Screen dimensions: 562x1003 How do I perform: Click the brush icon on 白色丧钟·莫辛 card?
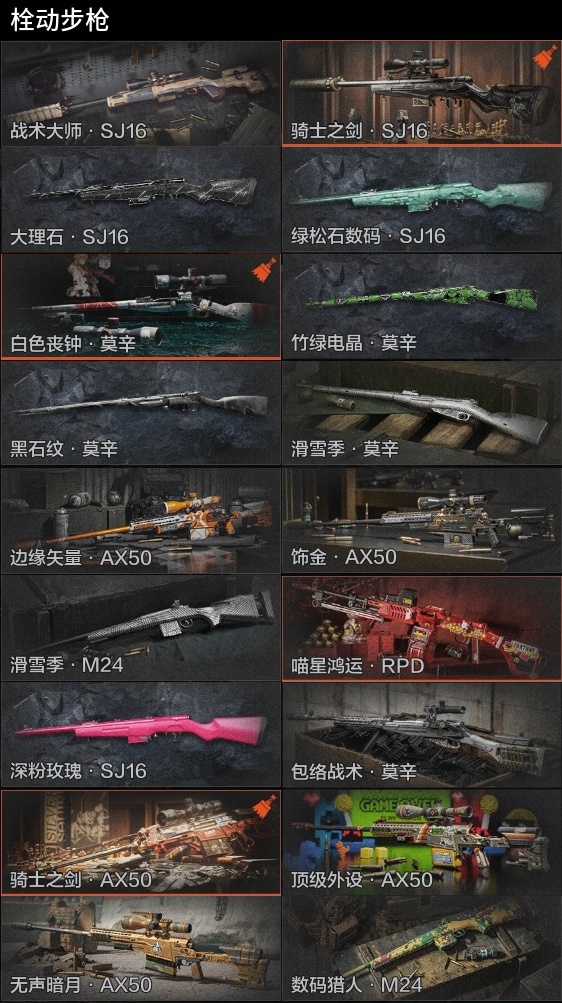264,270
